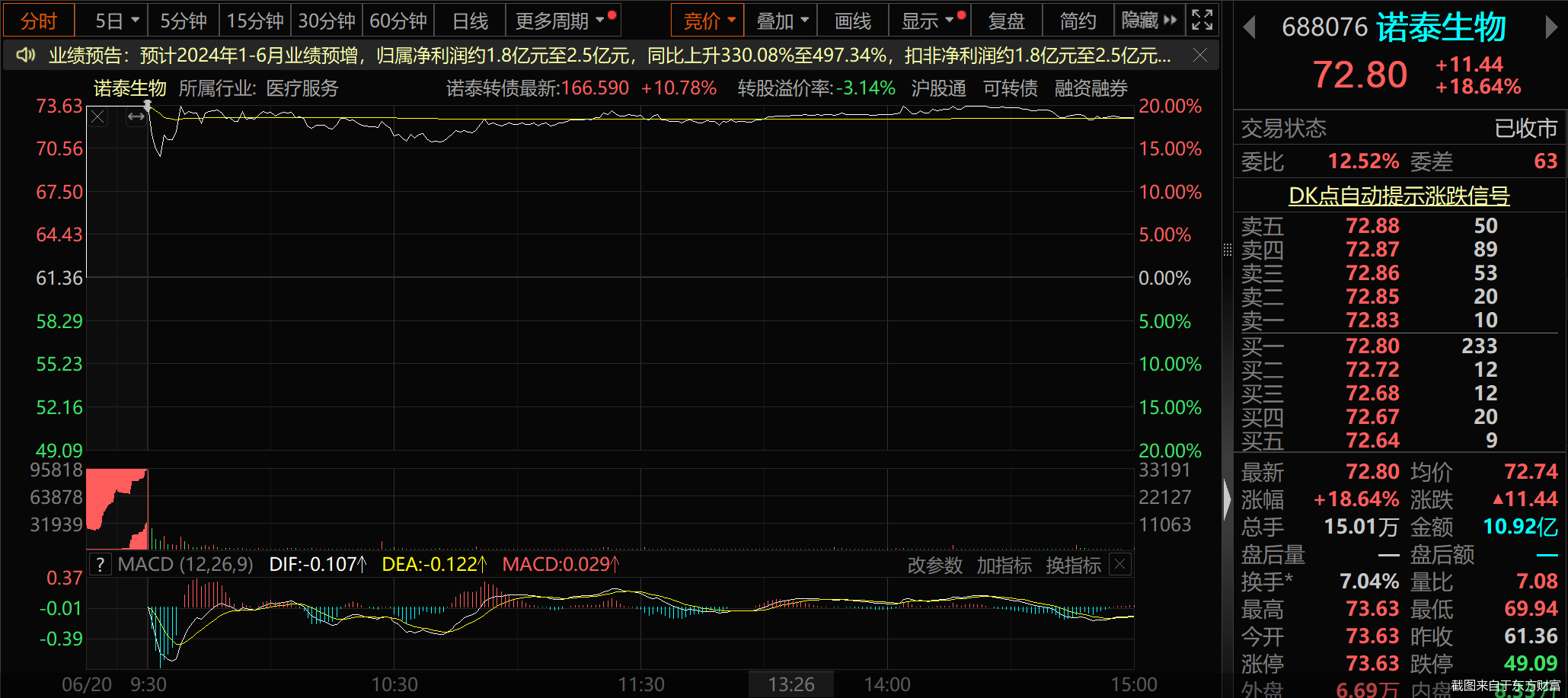
Task: Open 更多周期 more periods dropdown
Action: click(x=564, y=21)
